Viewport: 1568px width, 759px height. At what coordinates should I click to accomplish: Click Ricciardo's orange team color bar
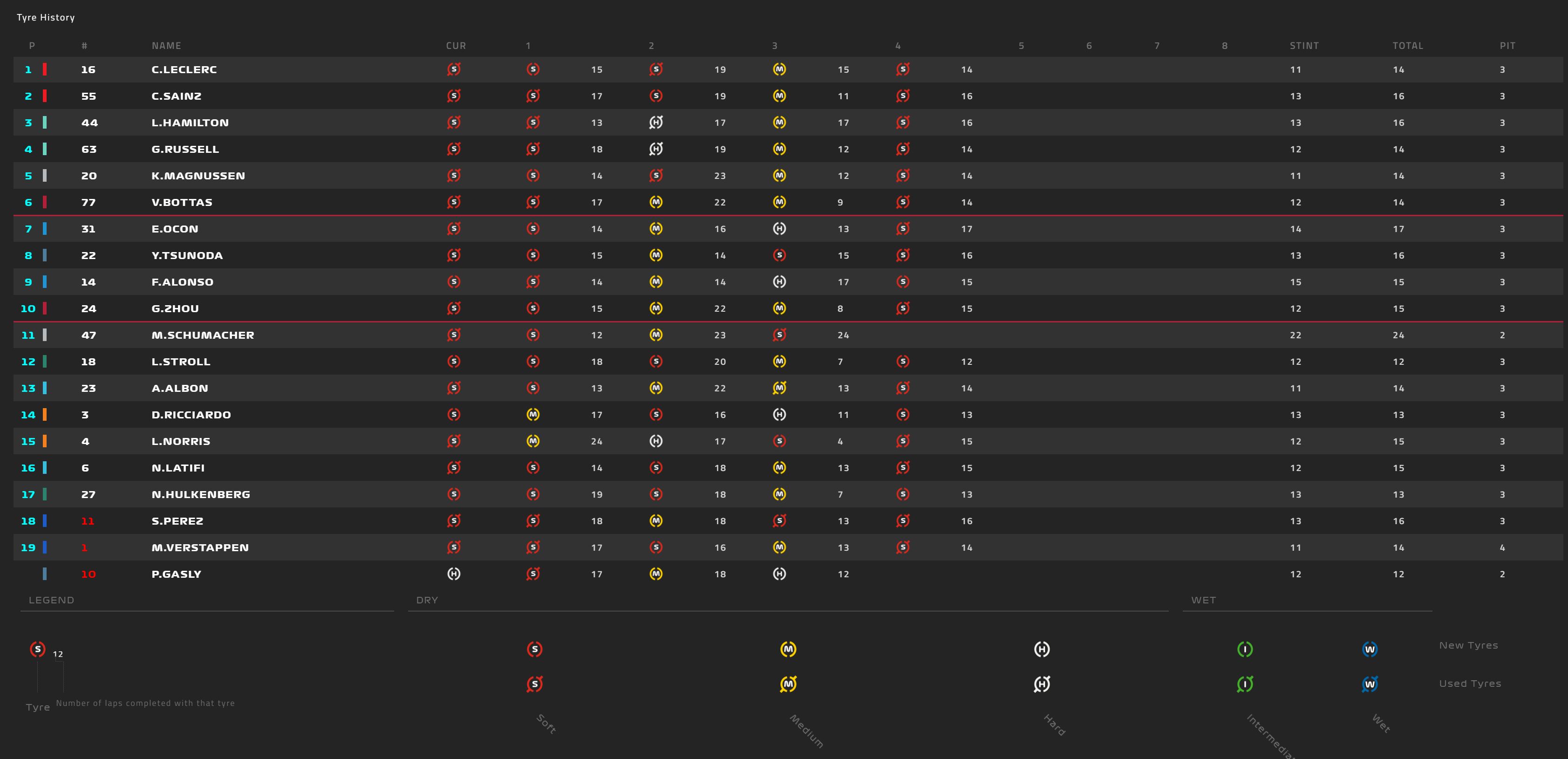pyautogui.click(x=44, y=415)
